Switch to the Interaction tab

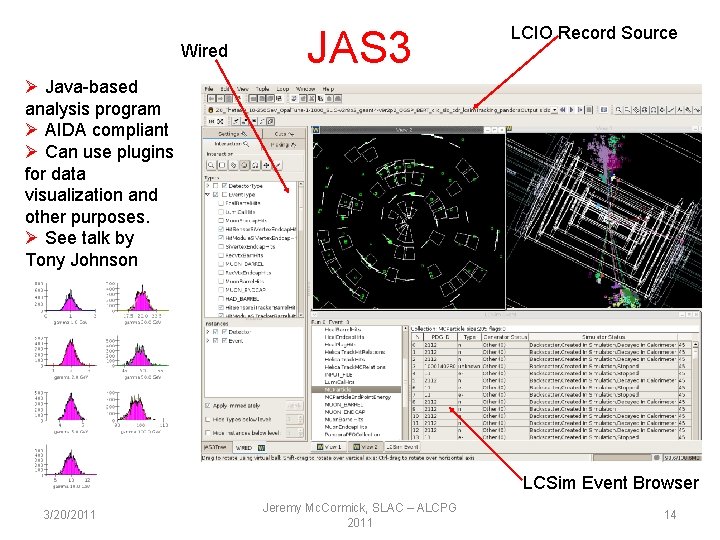click(232, 144)
